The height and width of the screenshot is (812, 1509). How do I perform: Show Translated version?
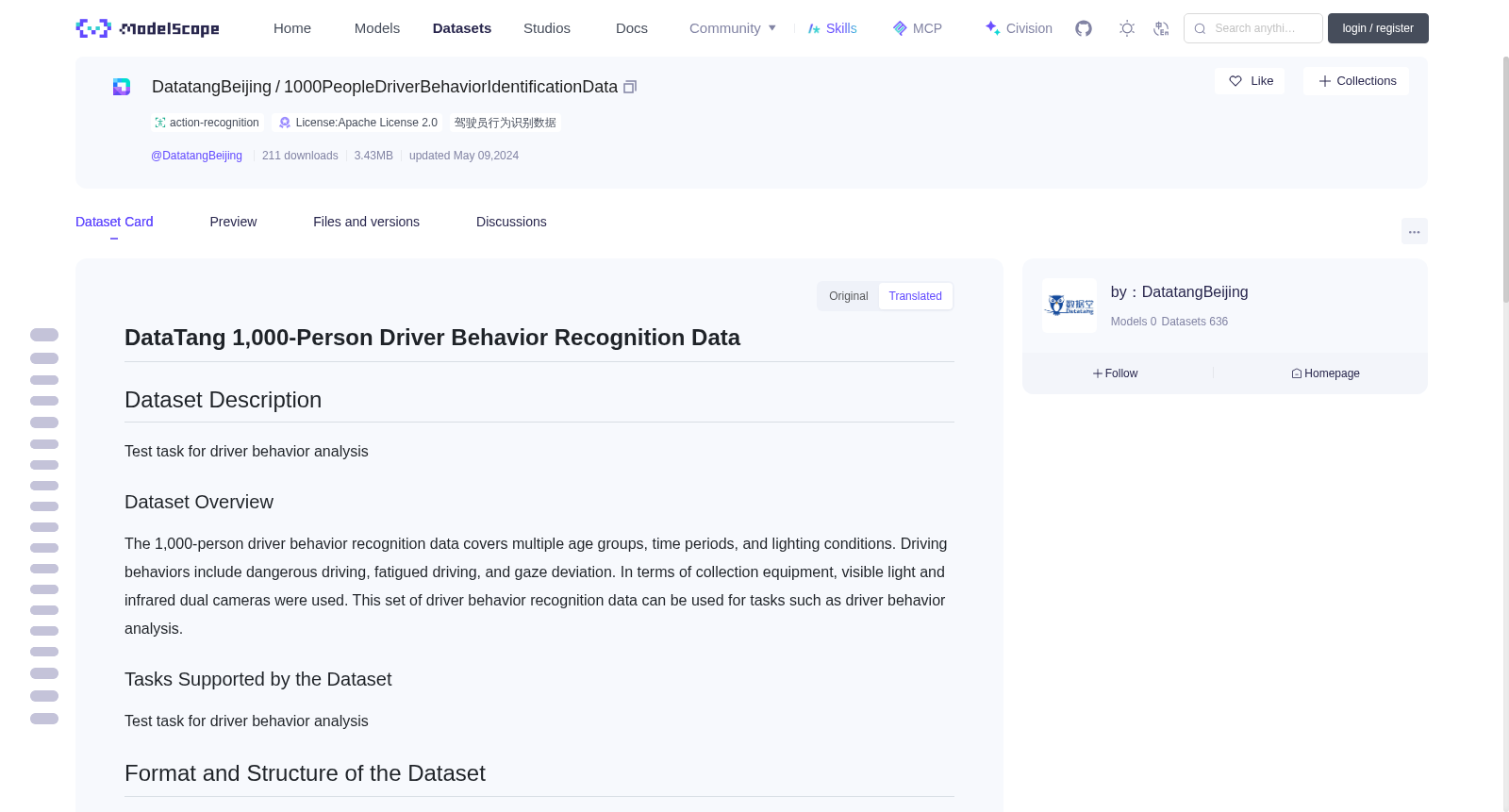tap(915, 296)
